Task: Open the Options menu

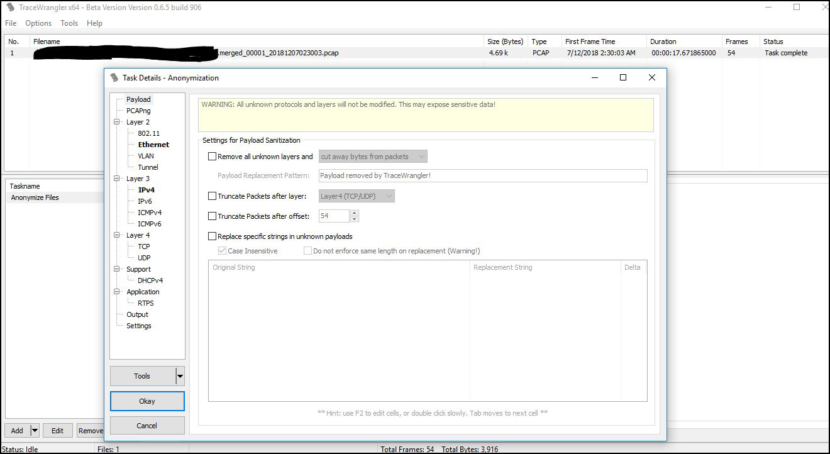Action: [x=38, y=23]
